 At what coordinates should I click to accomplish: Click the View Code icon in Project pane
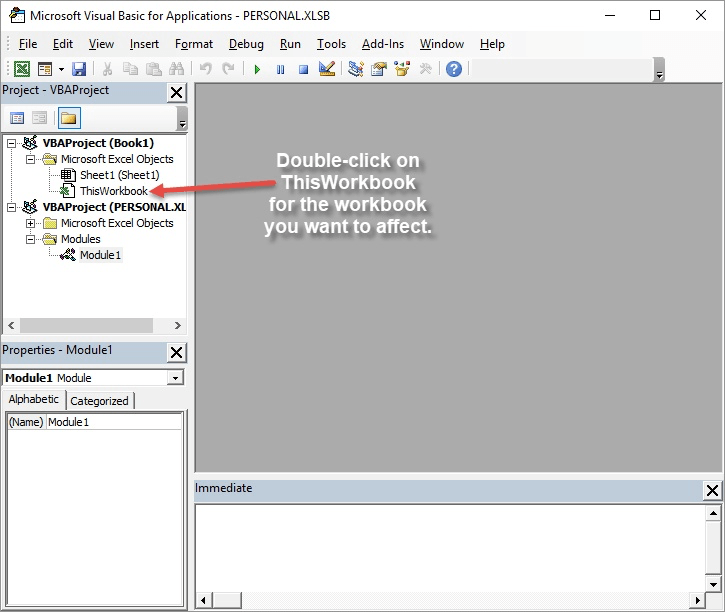click(17, 118)
